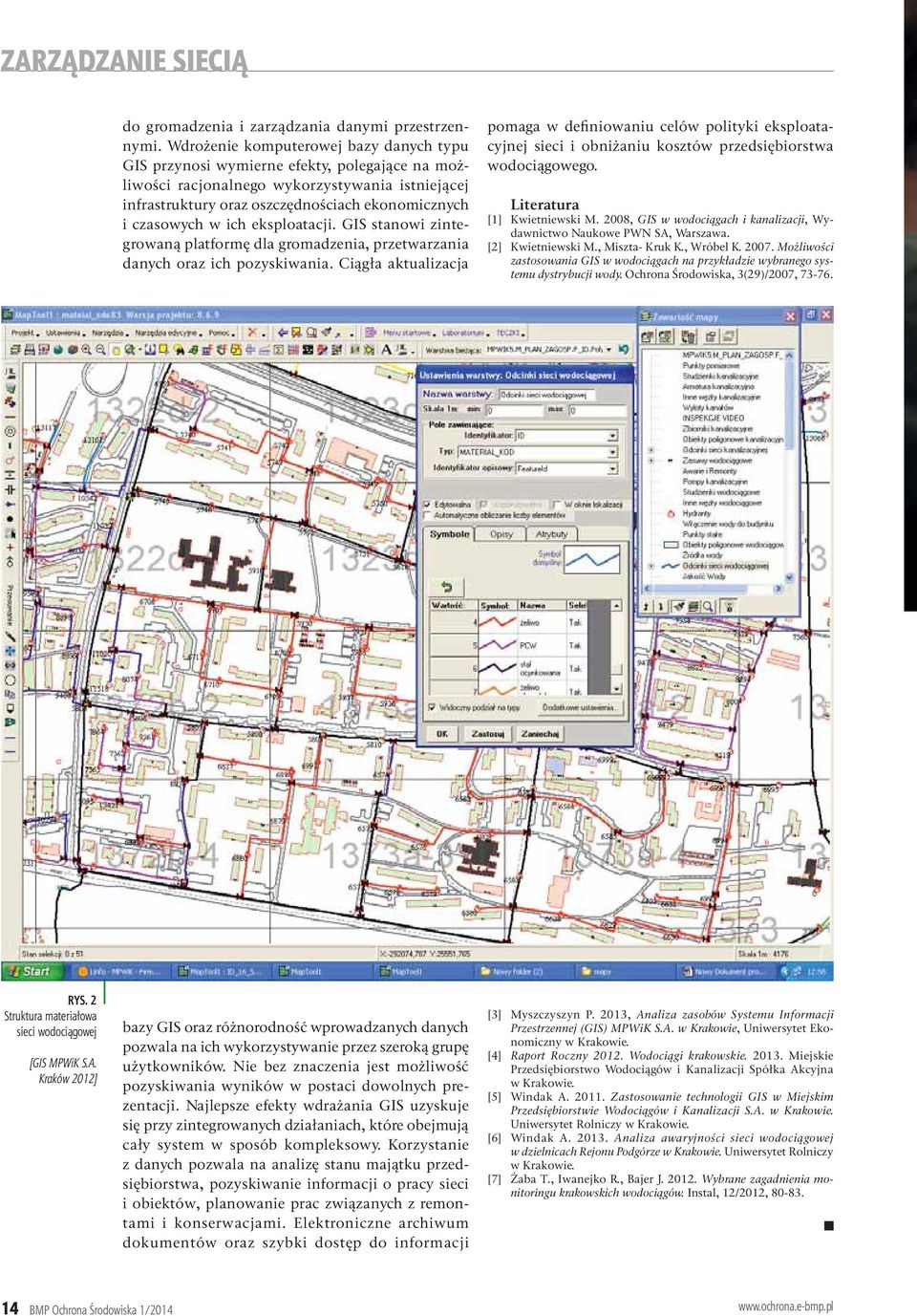Open Dodatkowe ustawienia

pyautogui.click(x=579, y=708)
